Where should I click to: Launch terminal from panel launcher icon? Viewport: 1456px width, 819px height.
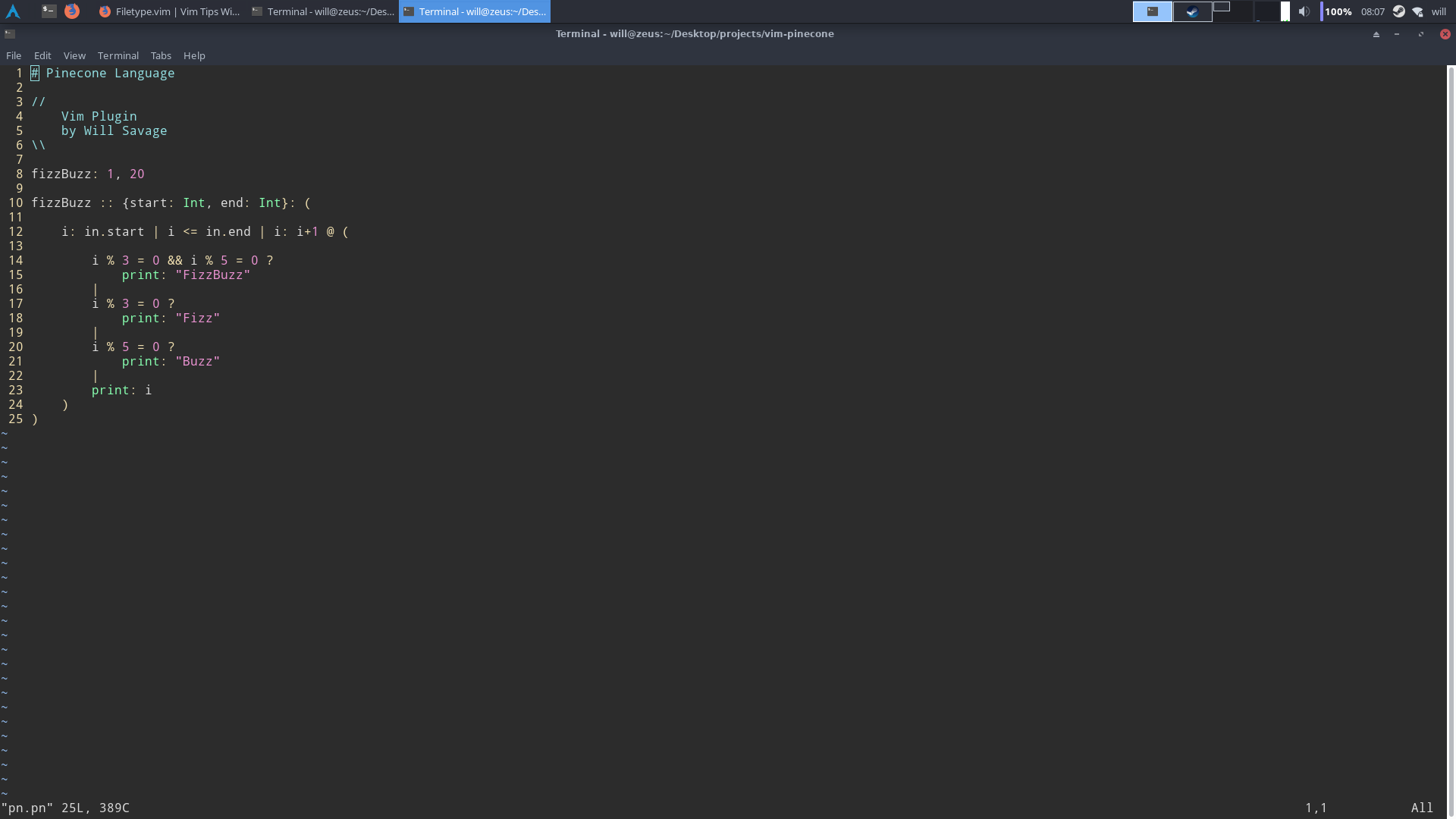pos(49,11)
